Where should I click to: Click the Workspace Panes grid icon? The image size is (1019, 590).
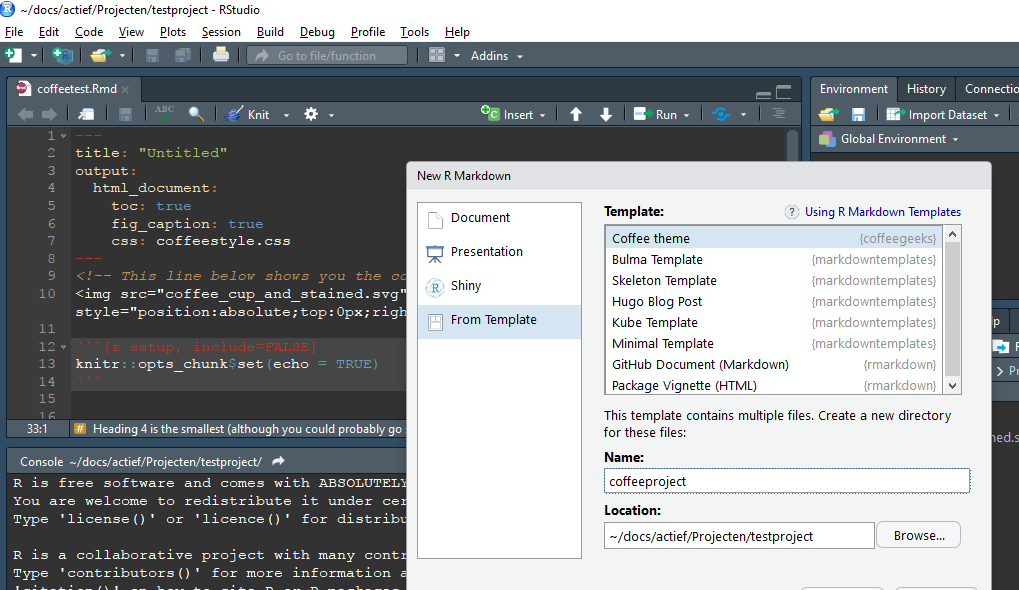click(x=437, y=55)
